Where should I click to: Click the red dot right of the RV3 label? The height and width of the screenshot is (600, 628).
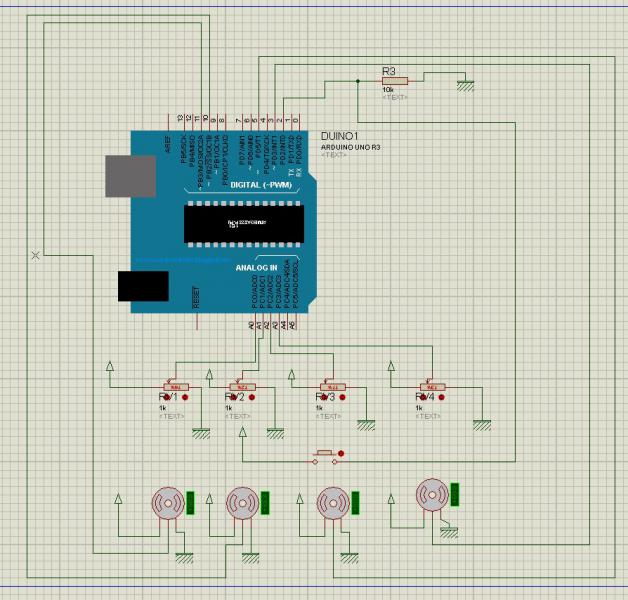(x=342, y=397)
